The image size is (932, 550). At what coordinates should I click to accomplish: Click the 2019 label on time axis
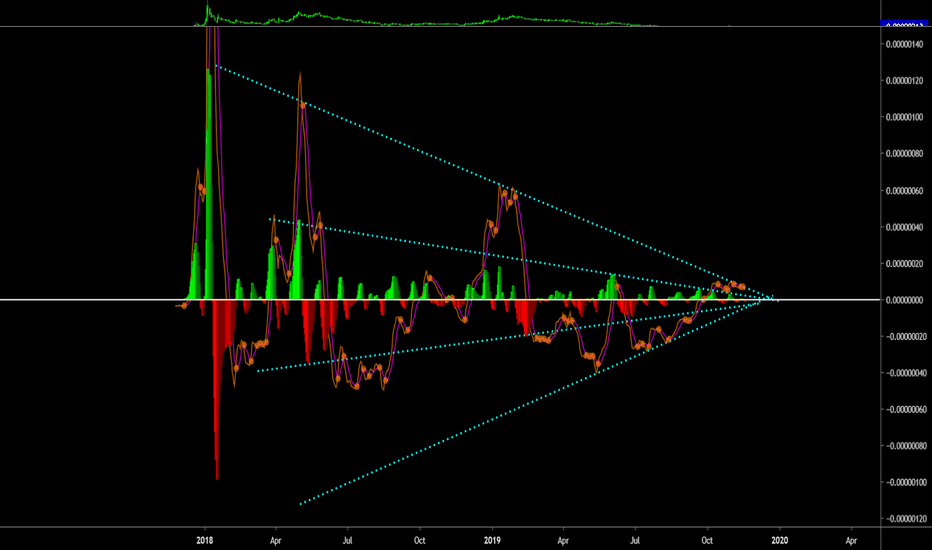[492, 540]
